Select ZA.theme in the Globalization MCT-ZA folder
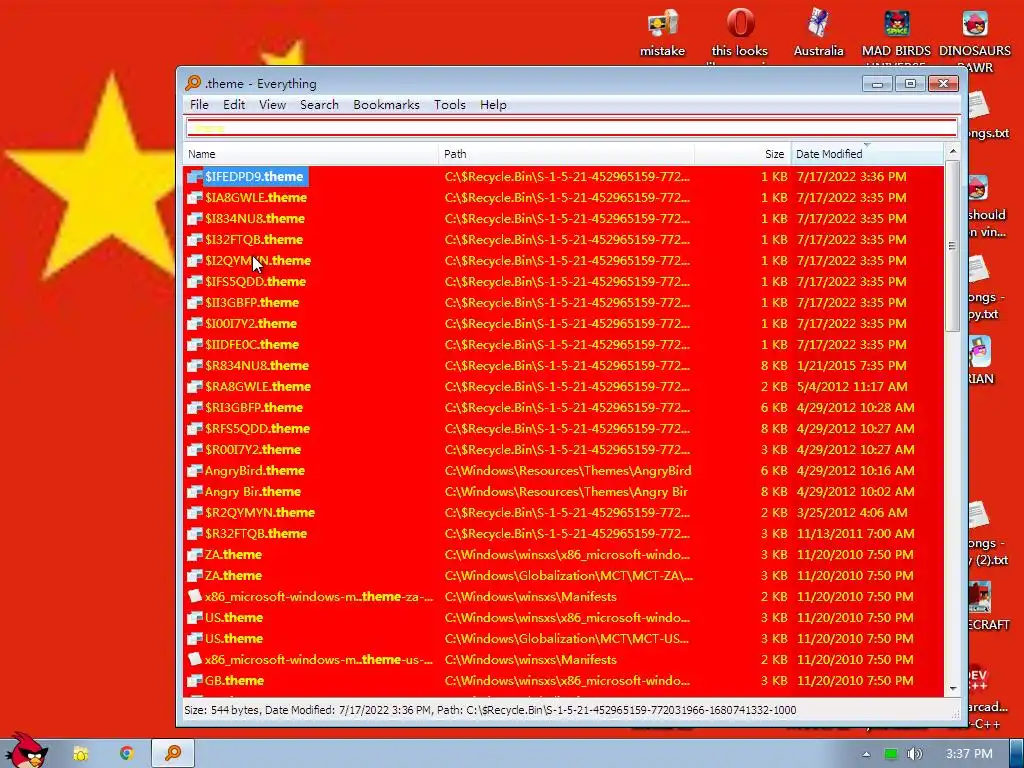Image resolution: width=1024 pixels, height=768 pixels. 233,575
